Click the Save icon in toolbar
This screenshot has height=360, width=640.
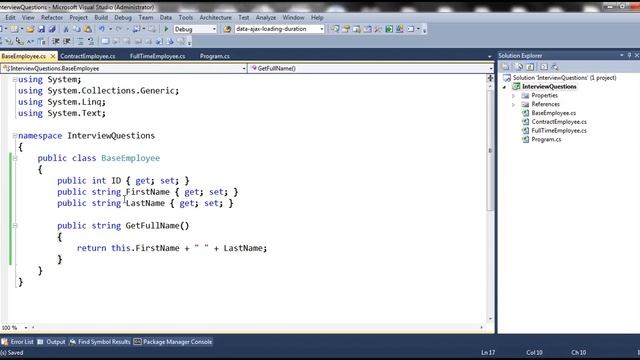pyautogui.click(x=41, y=29)
